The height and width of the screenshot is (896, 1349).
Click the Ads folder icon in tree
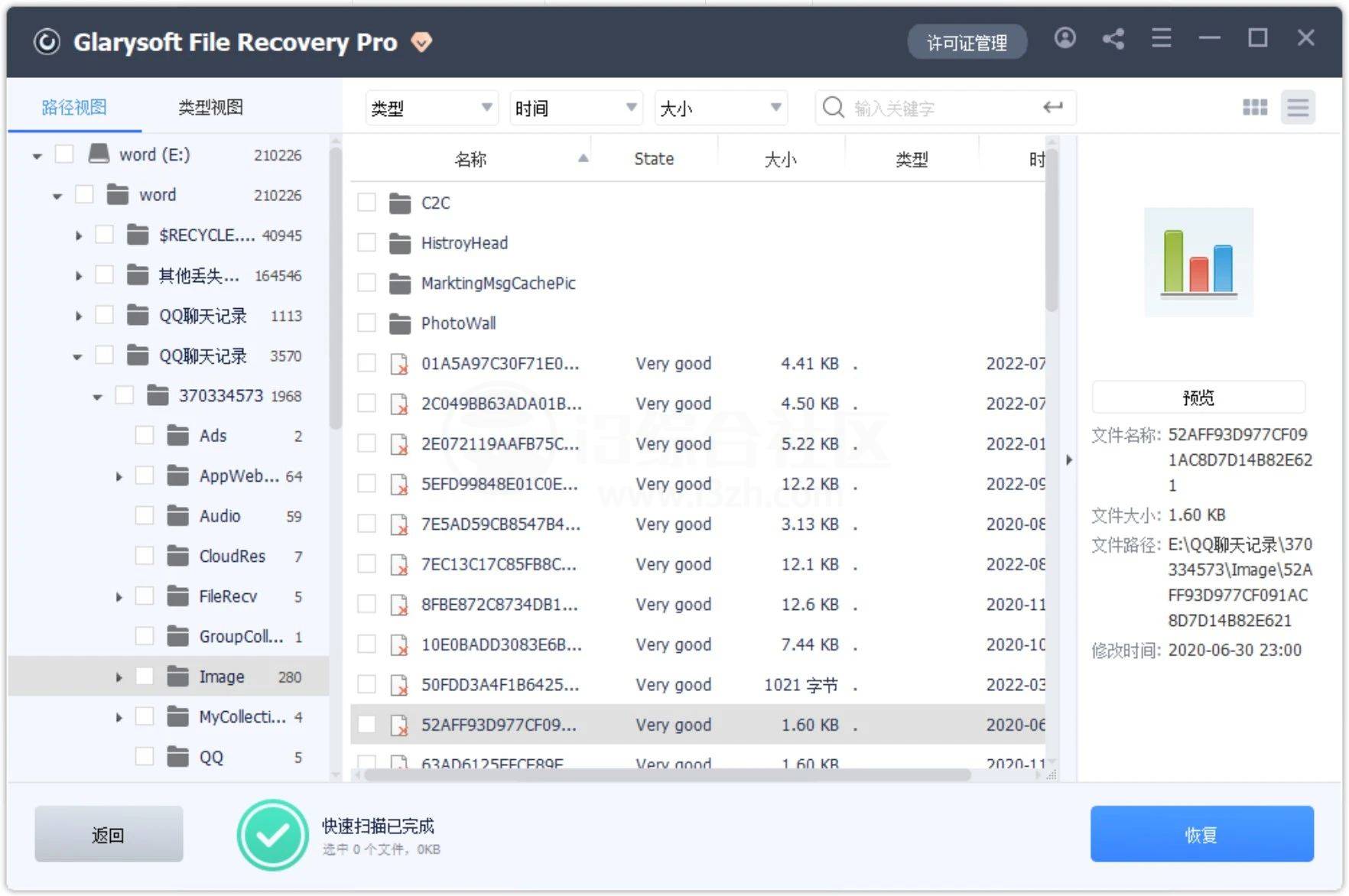(x=178, y=436)
